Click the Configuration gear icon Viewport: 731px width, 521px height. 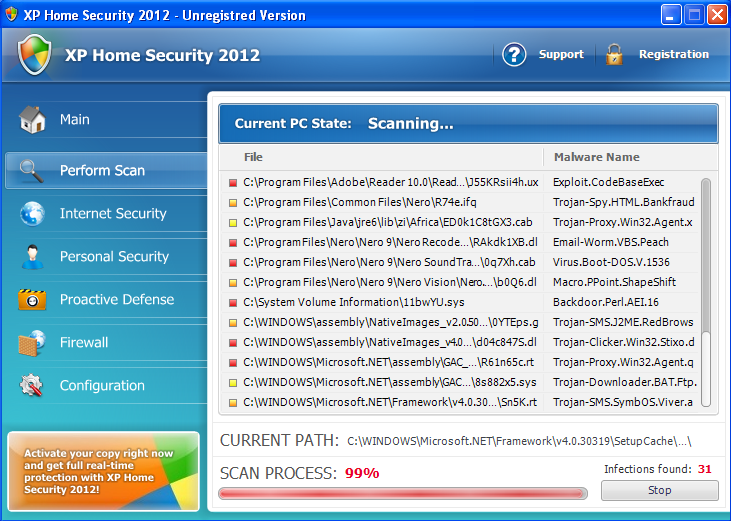(32, 386)
